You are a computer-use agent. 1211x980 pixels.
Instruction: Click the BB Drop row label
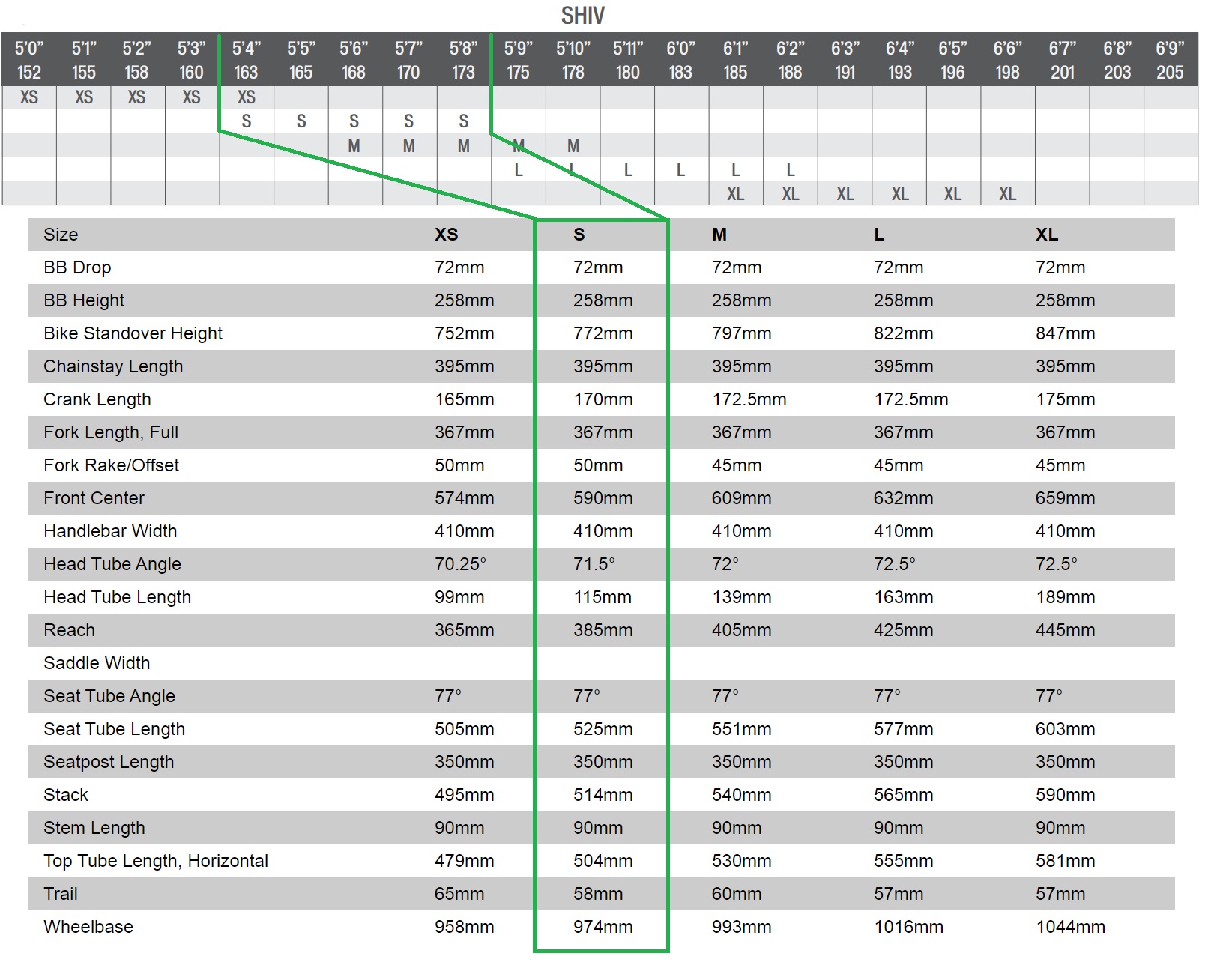tap(77, 267)
